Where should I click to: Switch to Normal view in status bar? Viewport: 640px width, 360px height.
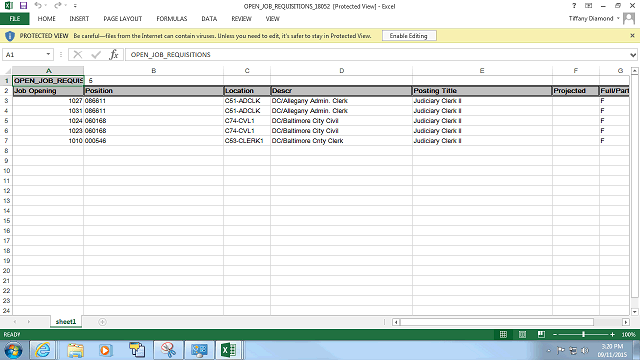pyautogui.click(x=503, y=334)
